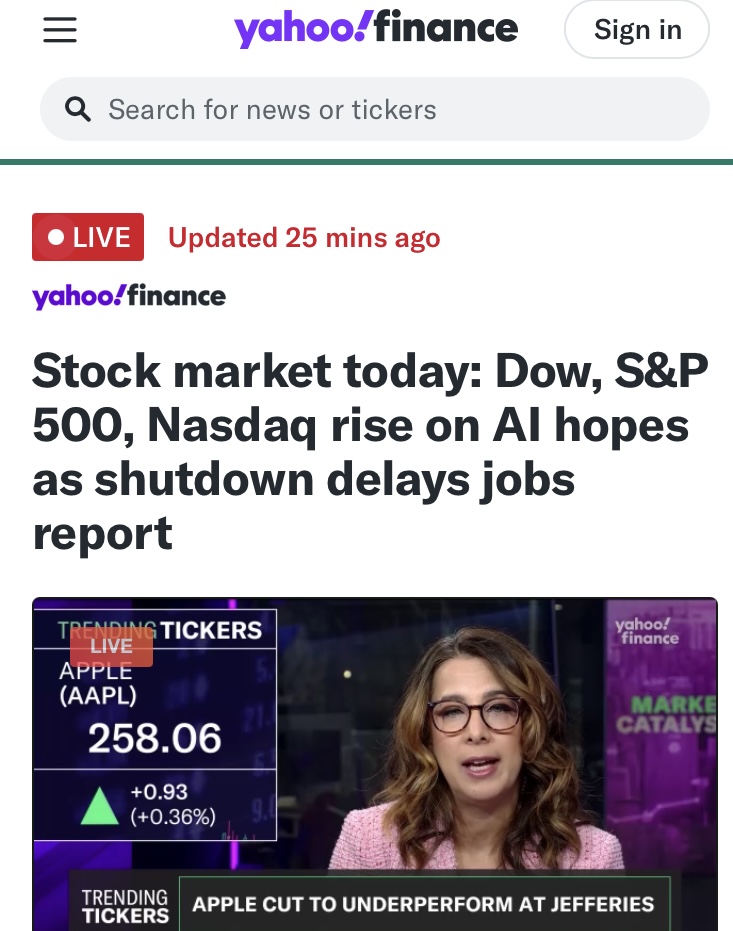Open the 'Stock market today' headline article
Screen dimensions: 733x931
coord(370,452)
